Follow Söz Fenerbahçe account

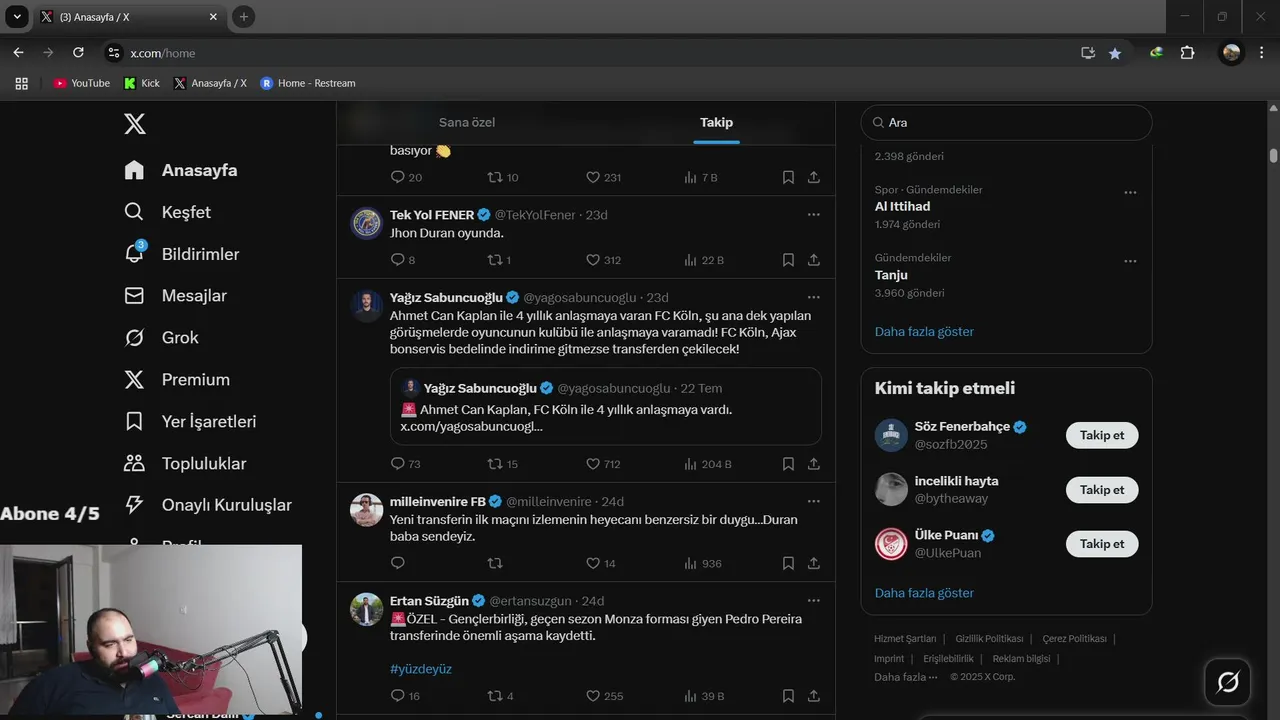[1102, 435]
